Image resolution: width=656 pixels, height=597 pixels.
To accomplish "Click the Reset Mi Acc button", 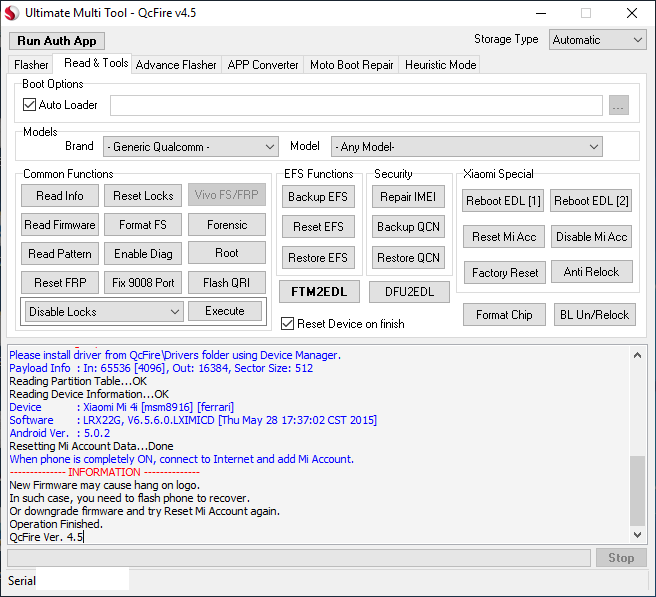I will [504, 237].
